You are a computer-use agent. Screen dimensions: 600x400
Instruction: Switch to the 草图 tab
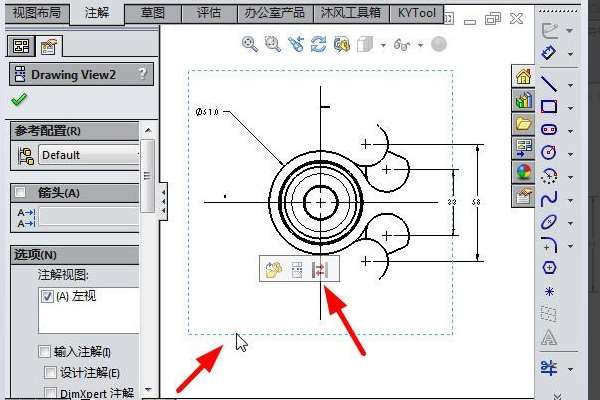coord(153,13)
